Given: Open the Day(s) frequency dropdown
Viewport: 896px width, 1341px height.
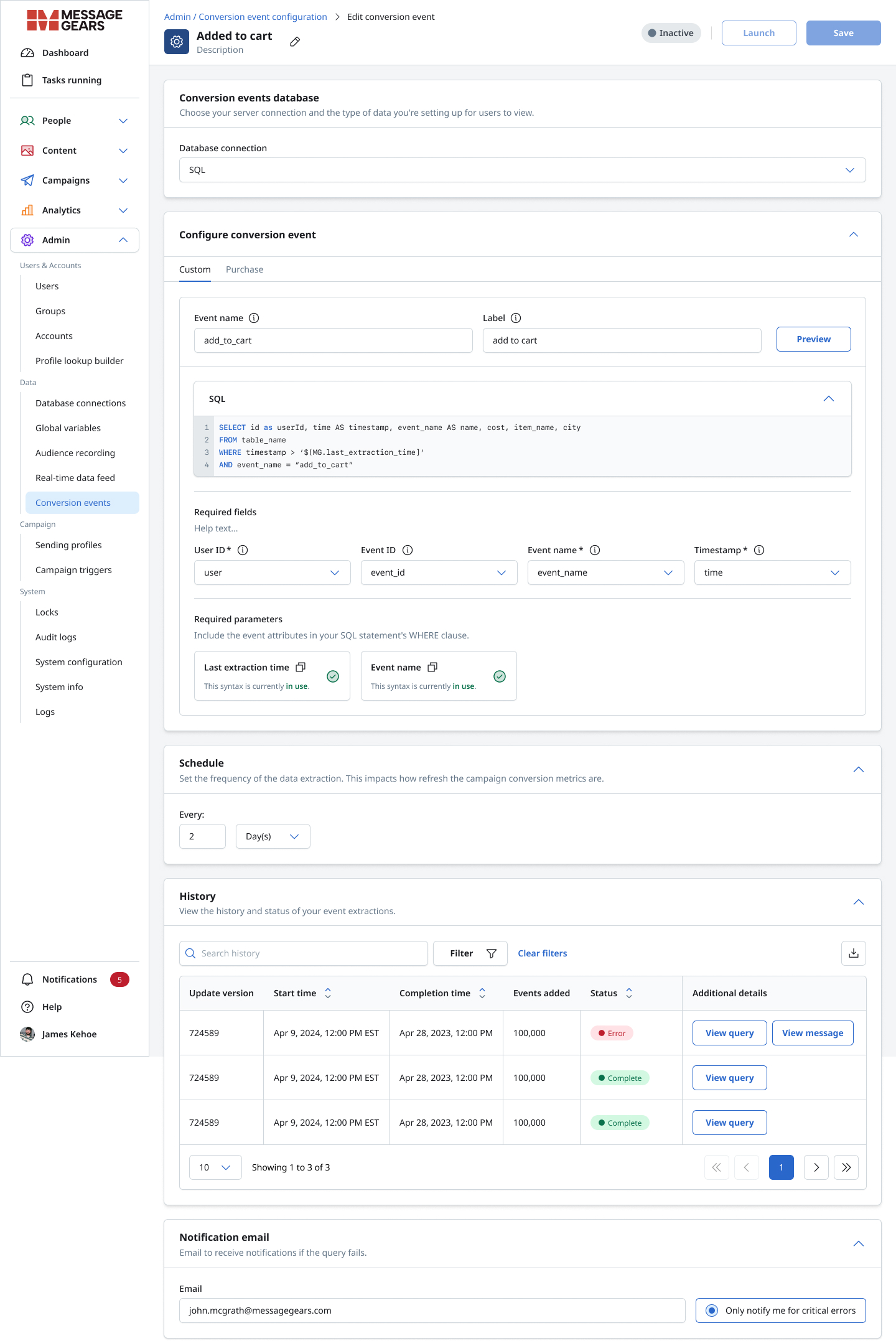Looking at the screenshot, I should click(x=273, y=836).
